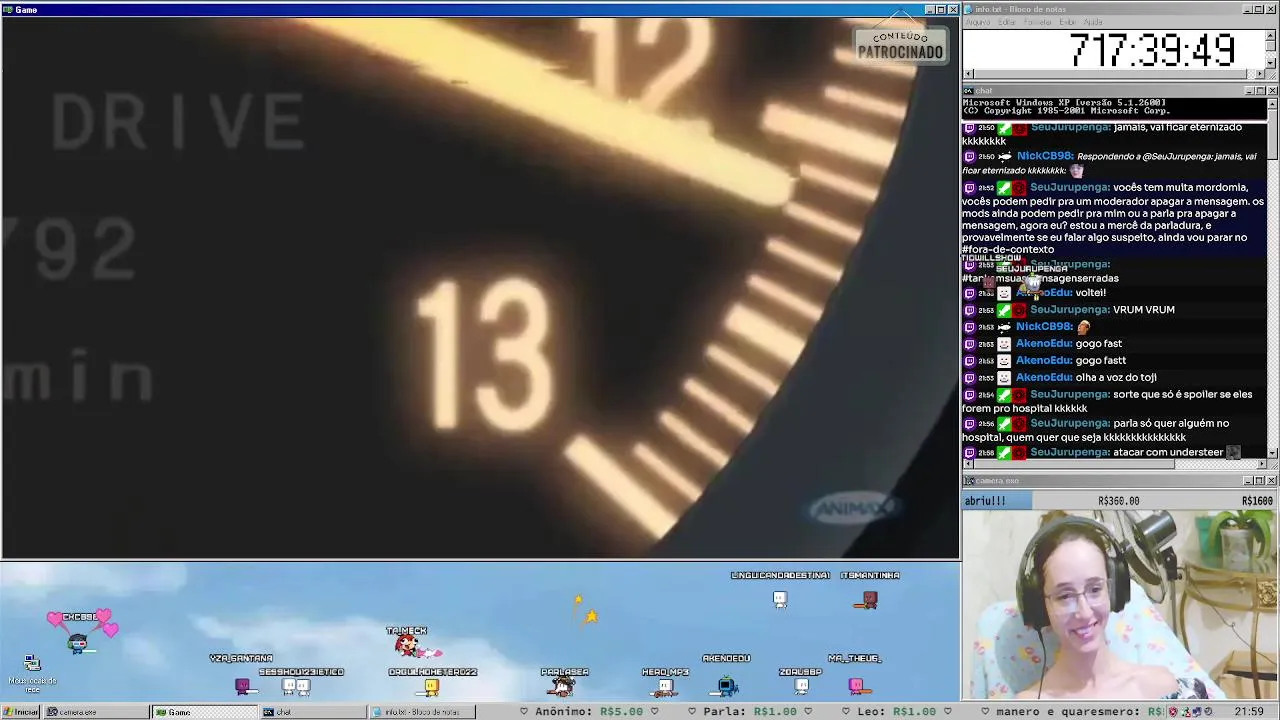Viewport: 1280px width, 720px height.
Task: Switch to camera.exe in the taskbar
Action: click(x=96, y=712)
